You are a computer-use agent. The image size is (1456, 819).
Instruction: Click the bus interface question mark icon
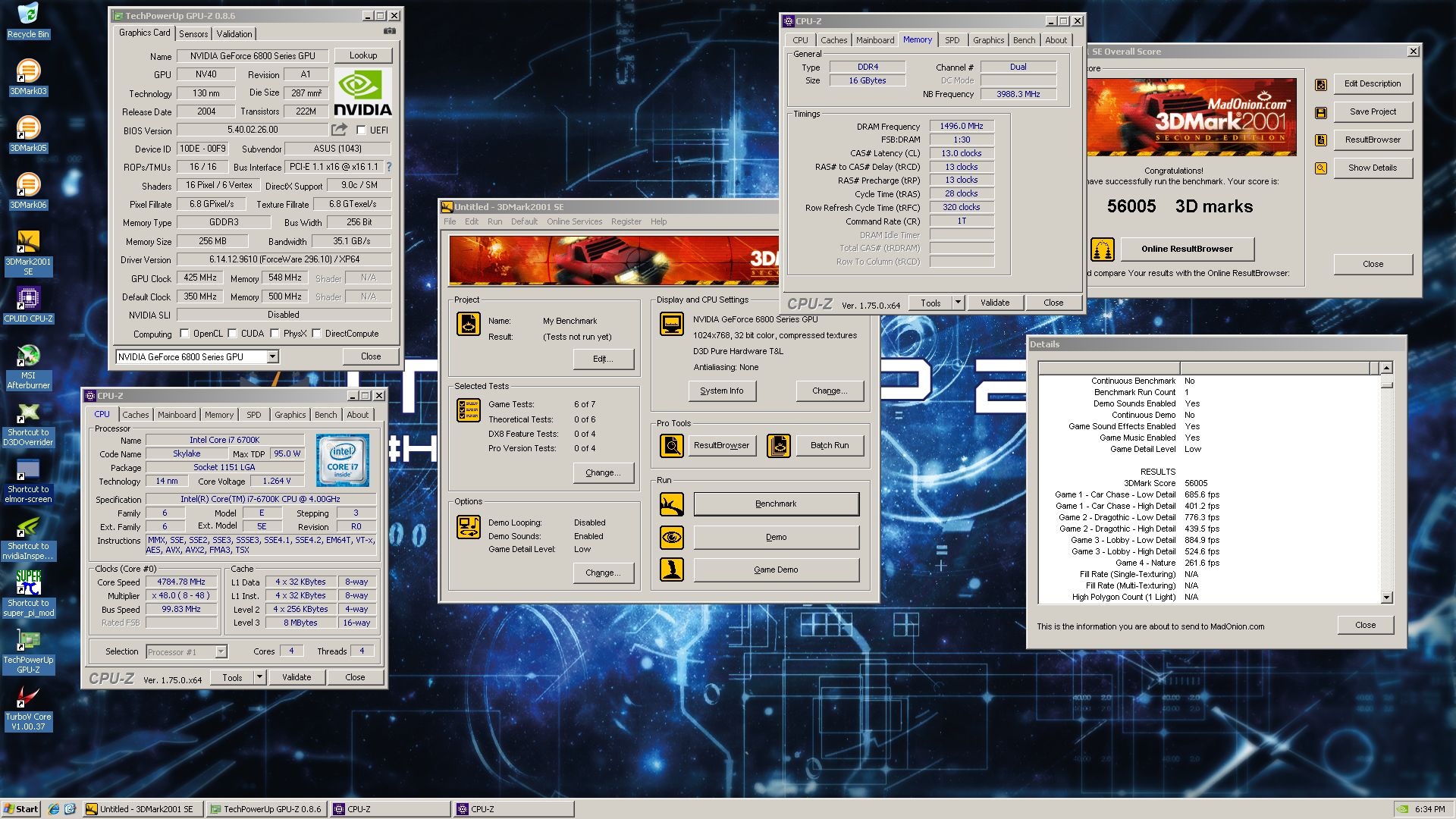[x=389, y=167]
